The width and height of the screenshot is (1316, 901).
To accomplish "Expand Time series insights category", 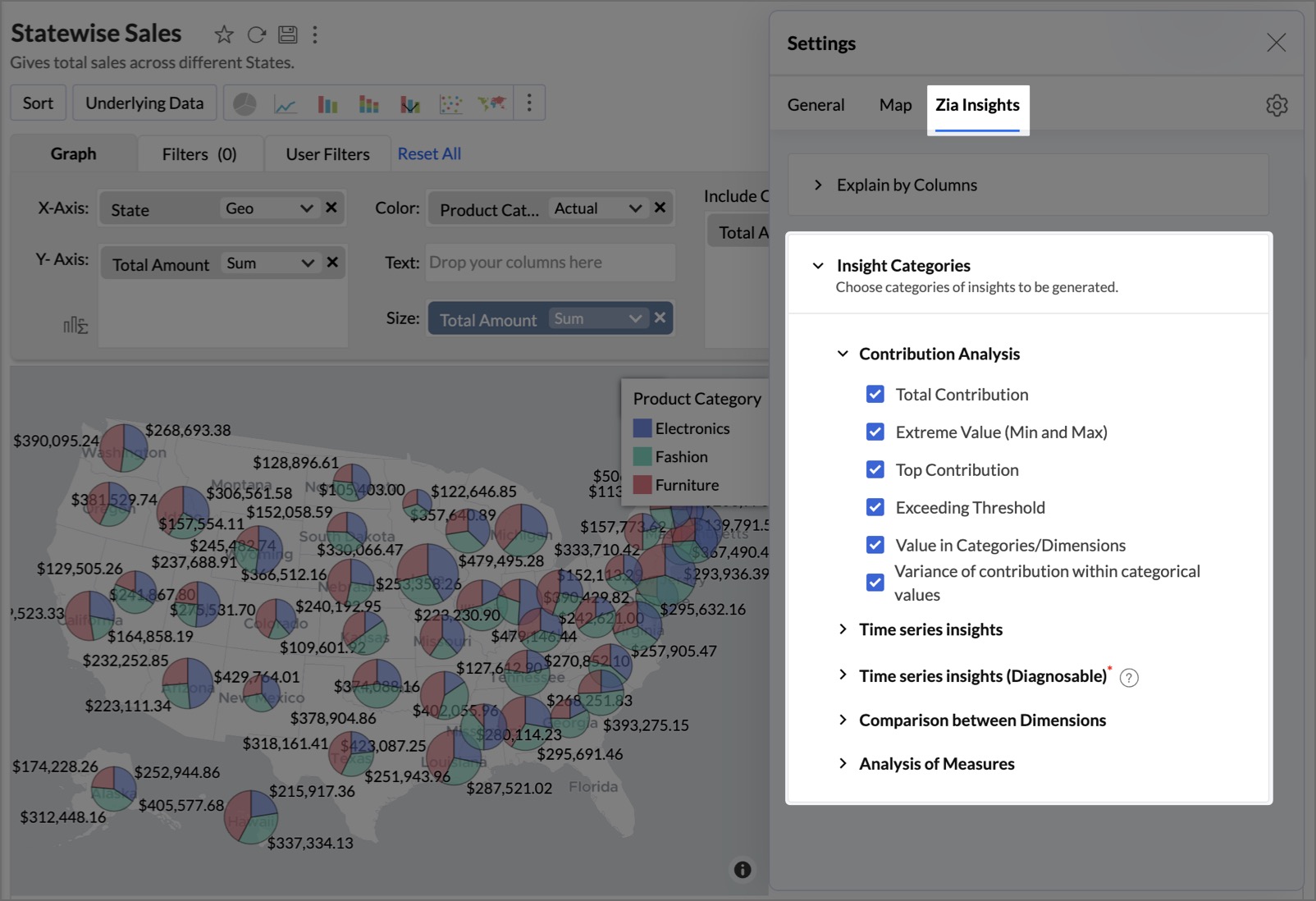I will [930, 629].
